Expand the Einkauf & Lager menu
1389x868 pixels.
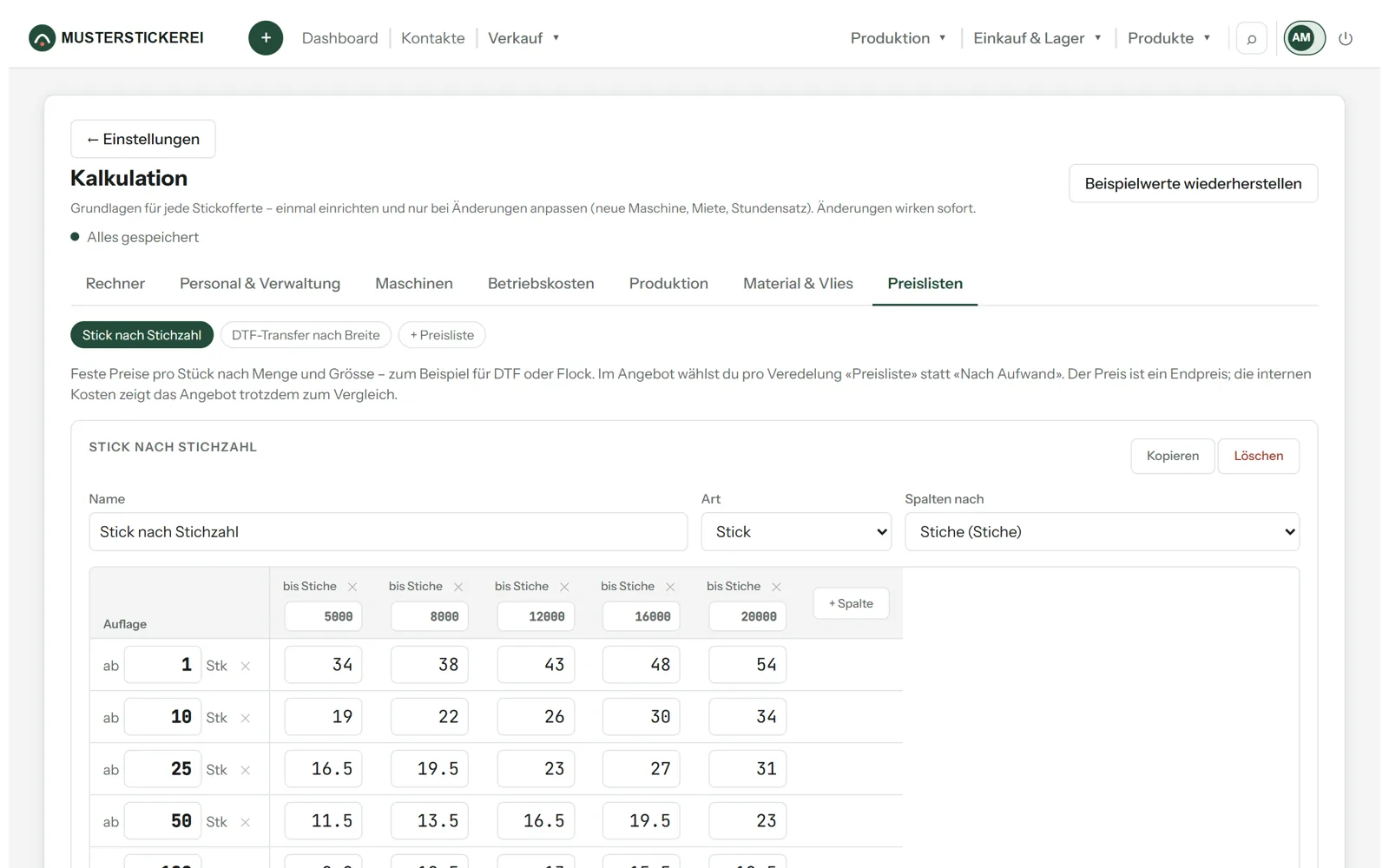pyautogui.click(x=1037, y=38)
